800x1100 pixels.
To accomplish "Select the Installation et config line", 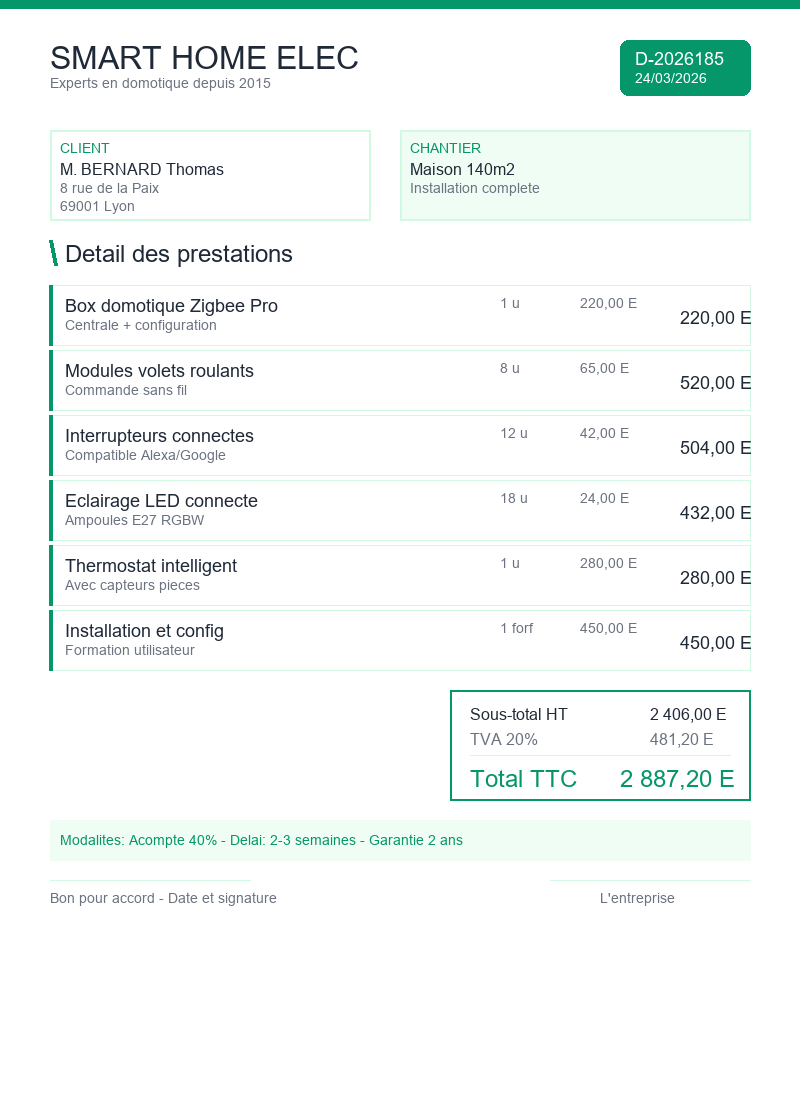I will tap(144, 631).
